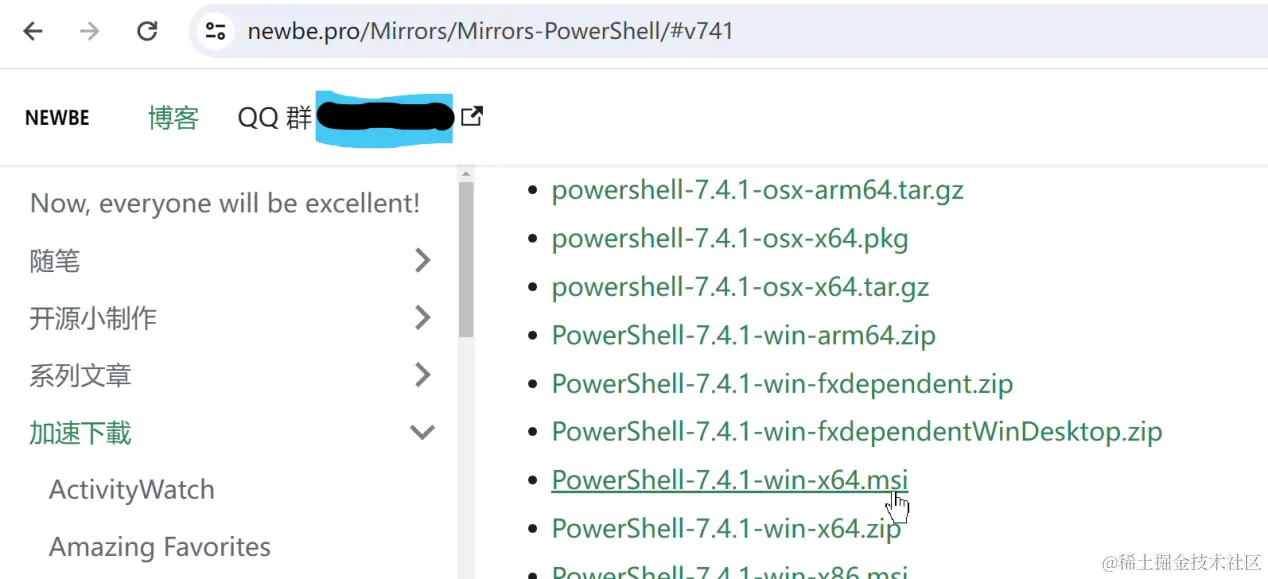Open the NEWBE home logo

pos(57,118)
